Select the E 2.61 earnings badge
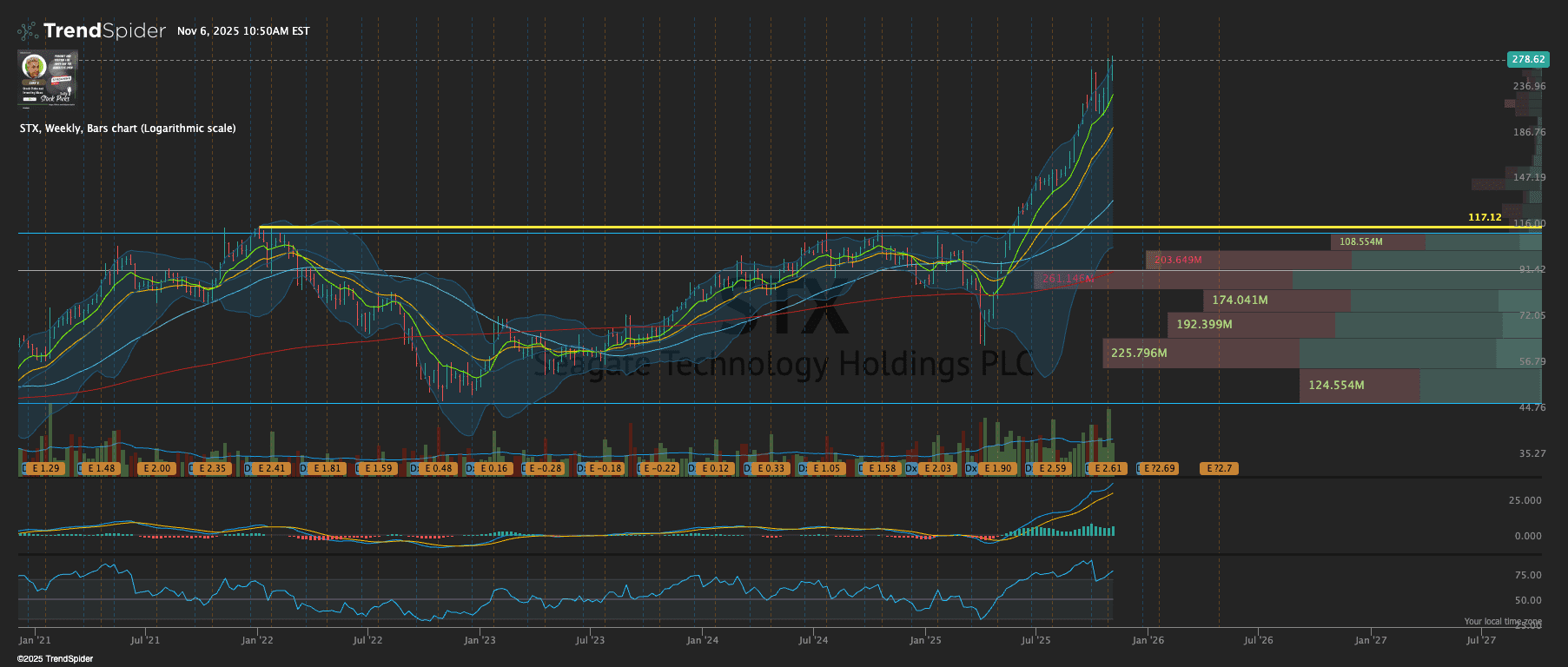Viewport: 1568px width, 667px height. [1108, 468]
